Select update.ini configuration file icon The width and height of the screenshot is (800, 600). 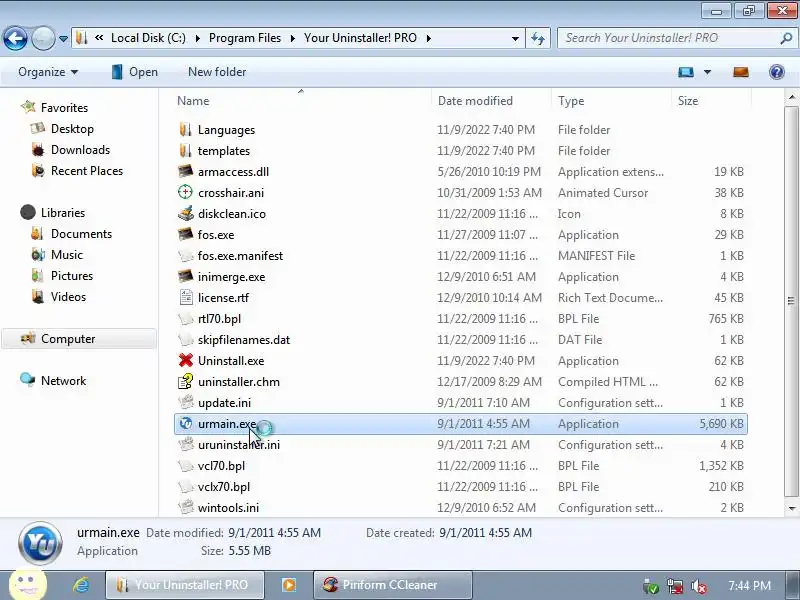click(185, 403)
